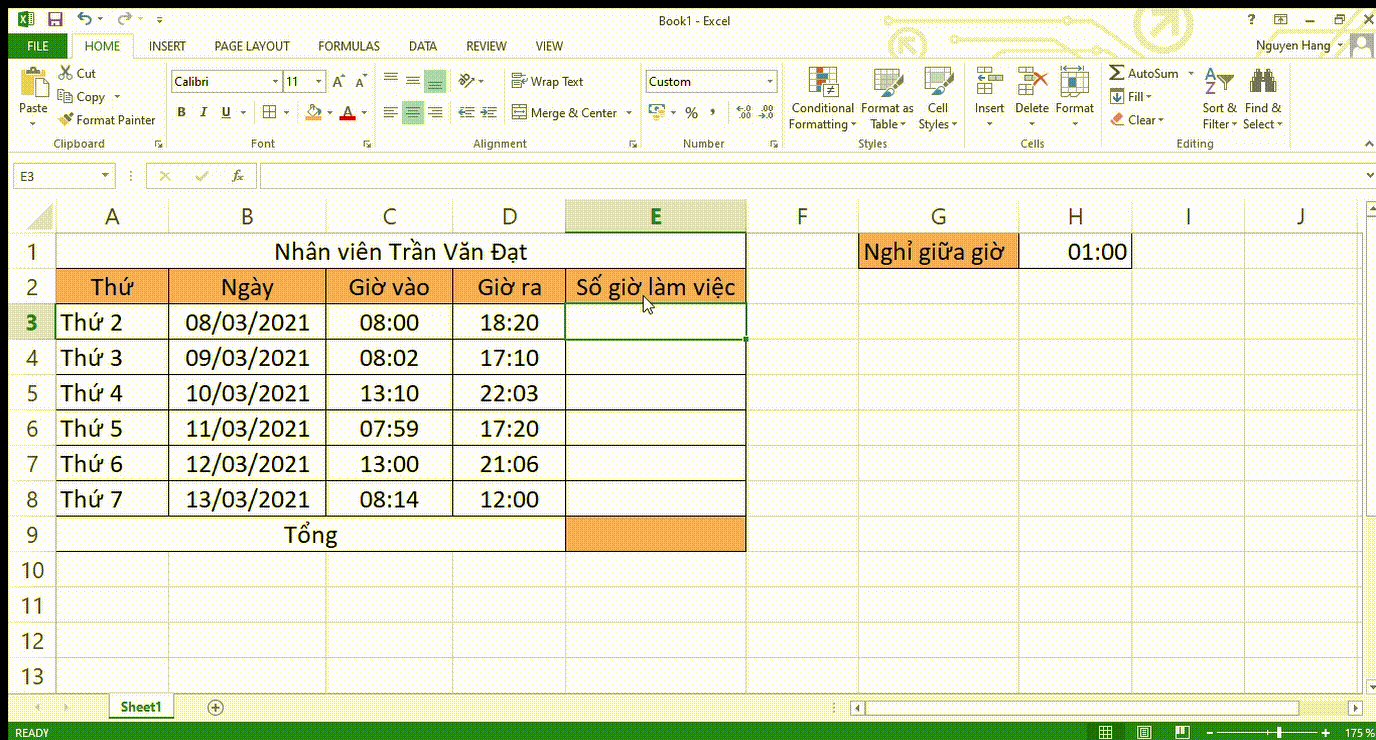Click the AutoSum sigma icon
This screenshot has width=1376, height=740.
click(1117, 73)
